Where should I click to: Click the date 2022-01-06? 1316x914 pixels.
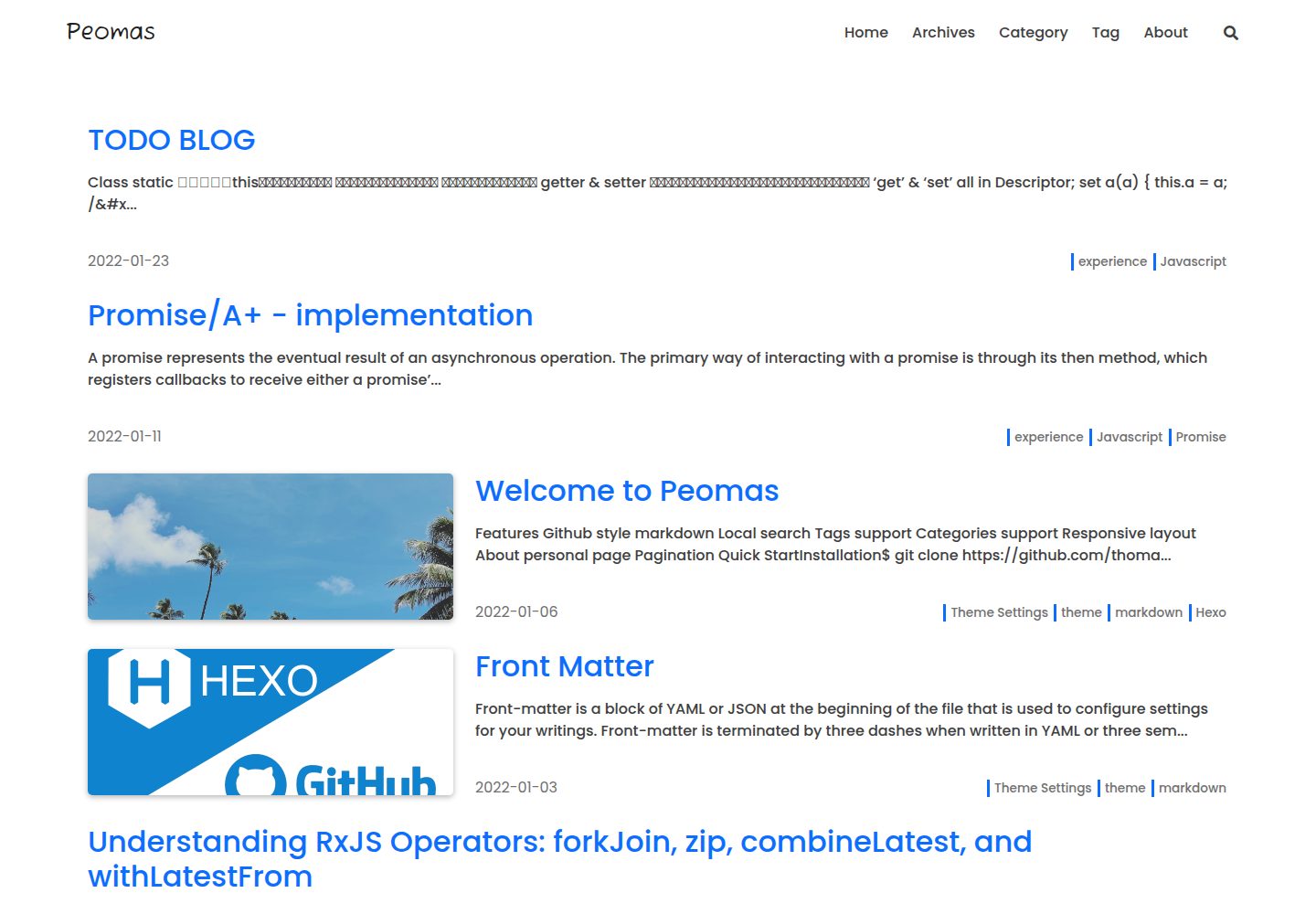point(516,611)
